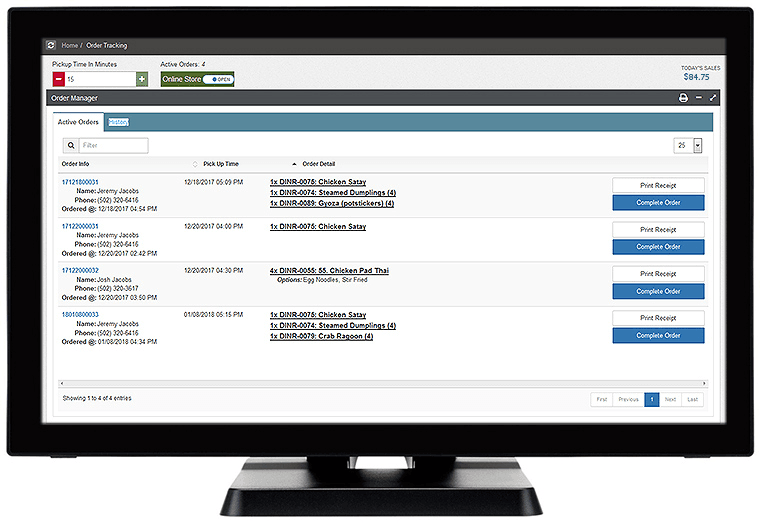Image resolution: width=760 pixels, height=523 pixels.
Task: Complete order 17121800031
Action: click(657, 202)
